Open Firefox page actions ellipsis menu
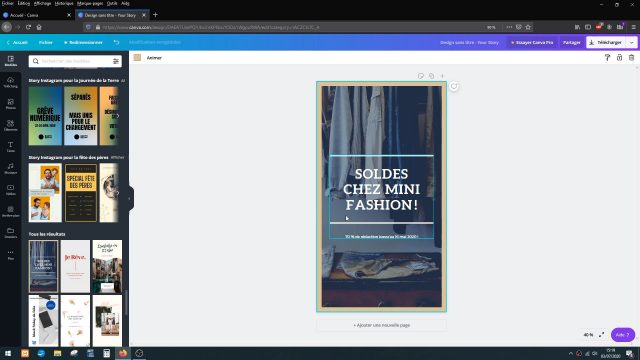Screen dimensions: 640x360 [509, 27]
